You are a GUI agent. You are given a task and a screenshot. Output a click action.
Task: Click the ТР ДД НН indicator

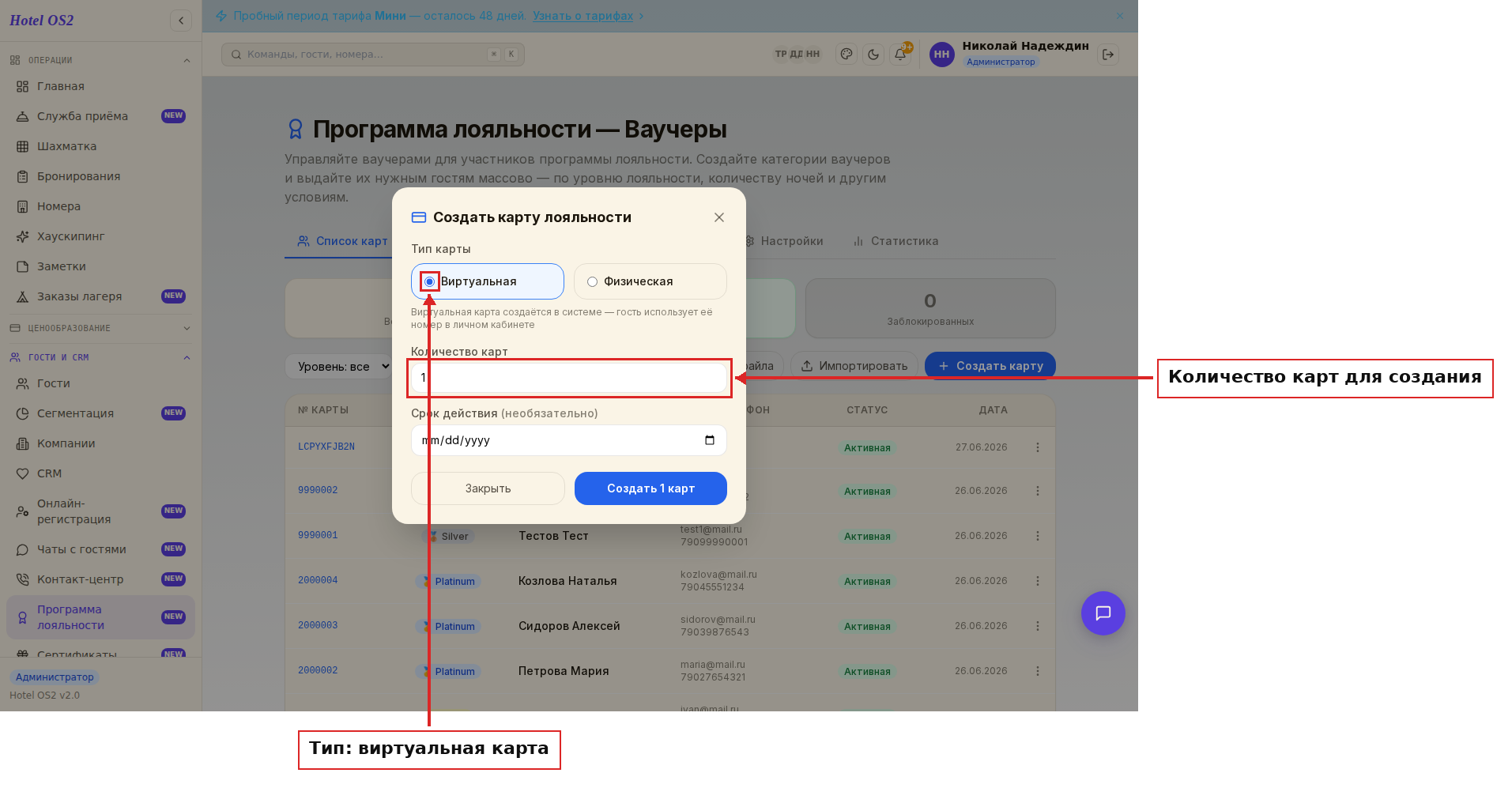tap(797, 55)
